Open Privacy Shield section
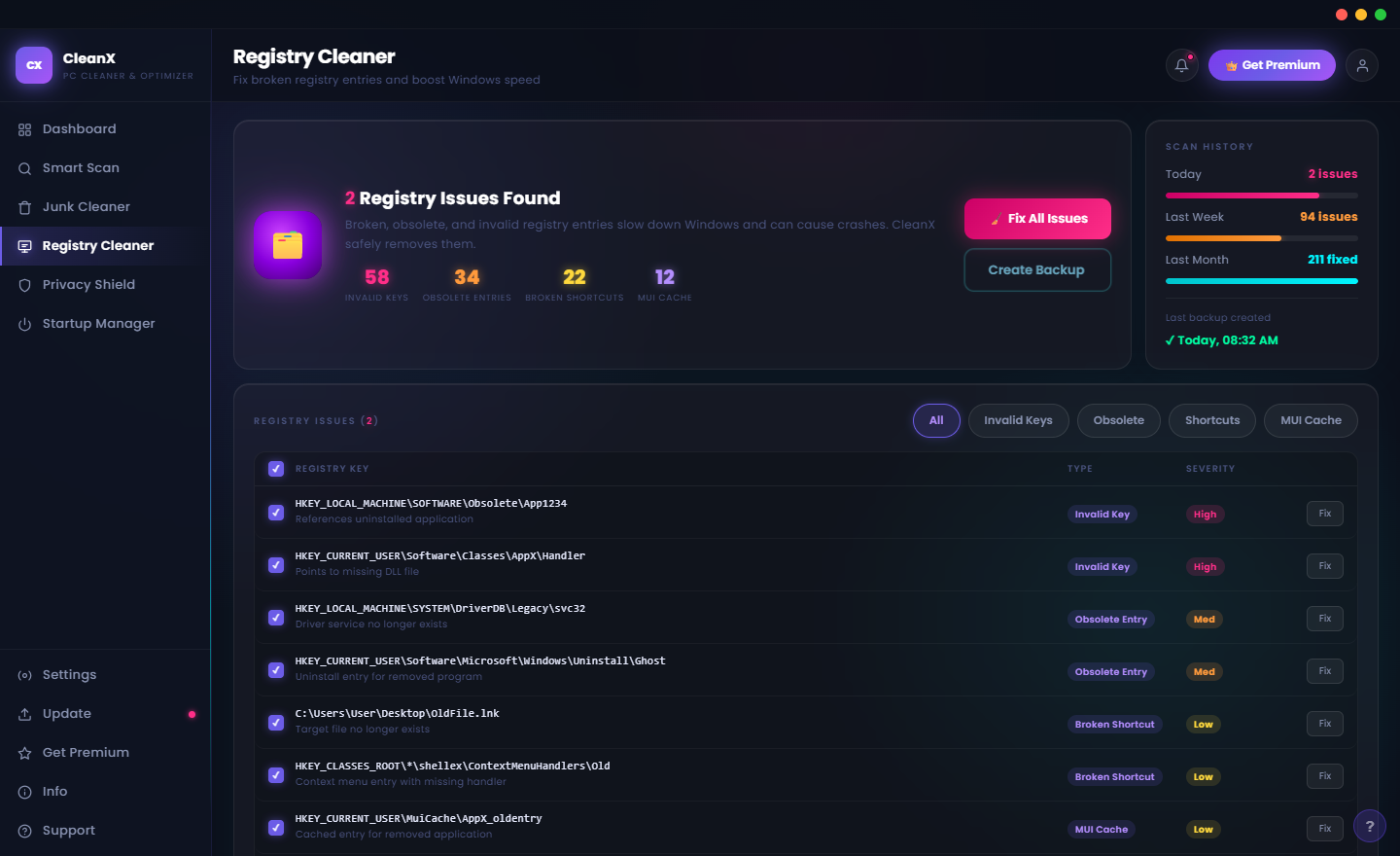Viewport: 1400px width, 856px height. coord(105,285)
